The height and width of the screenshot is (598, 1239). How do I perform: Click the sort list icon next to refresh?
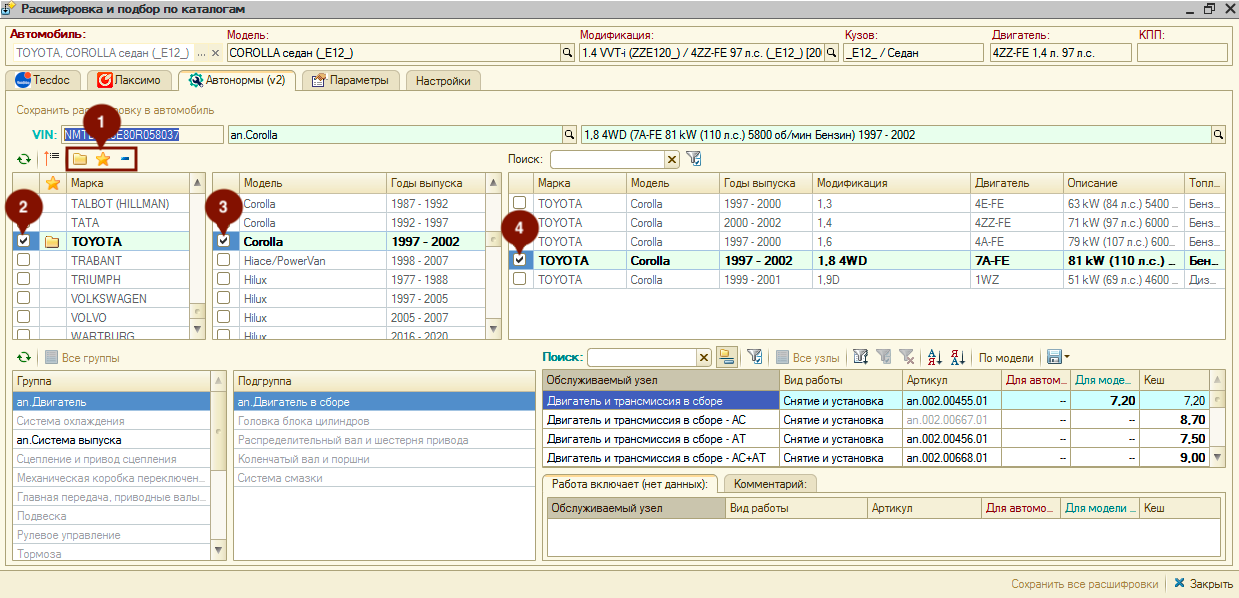tap(52, 158)
